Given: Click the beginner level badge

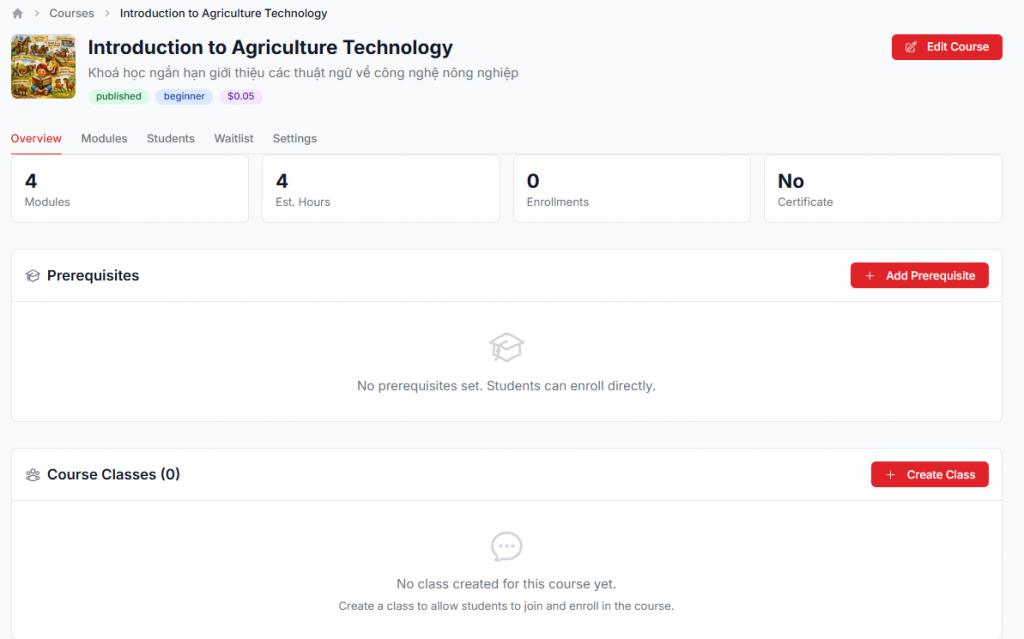Looking at the screenshot, I should 184,97.
